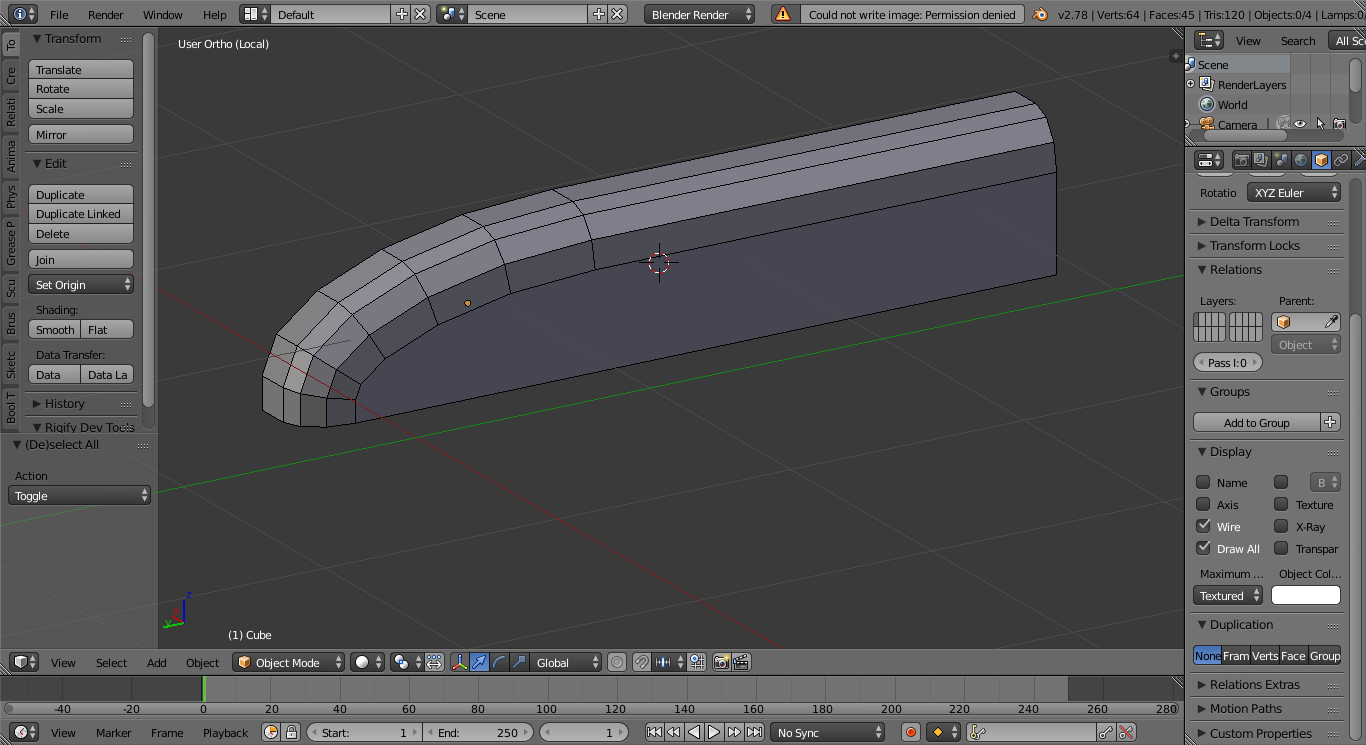Open the Render menu in top bar
The width and height of the screenshot is (1366, 745).
tap(105, 15)
